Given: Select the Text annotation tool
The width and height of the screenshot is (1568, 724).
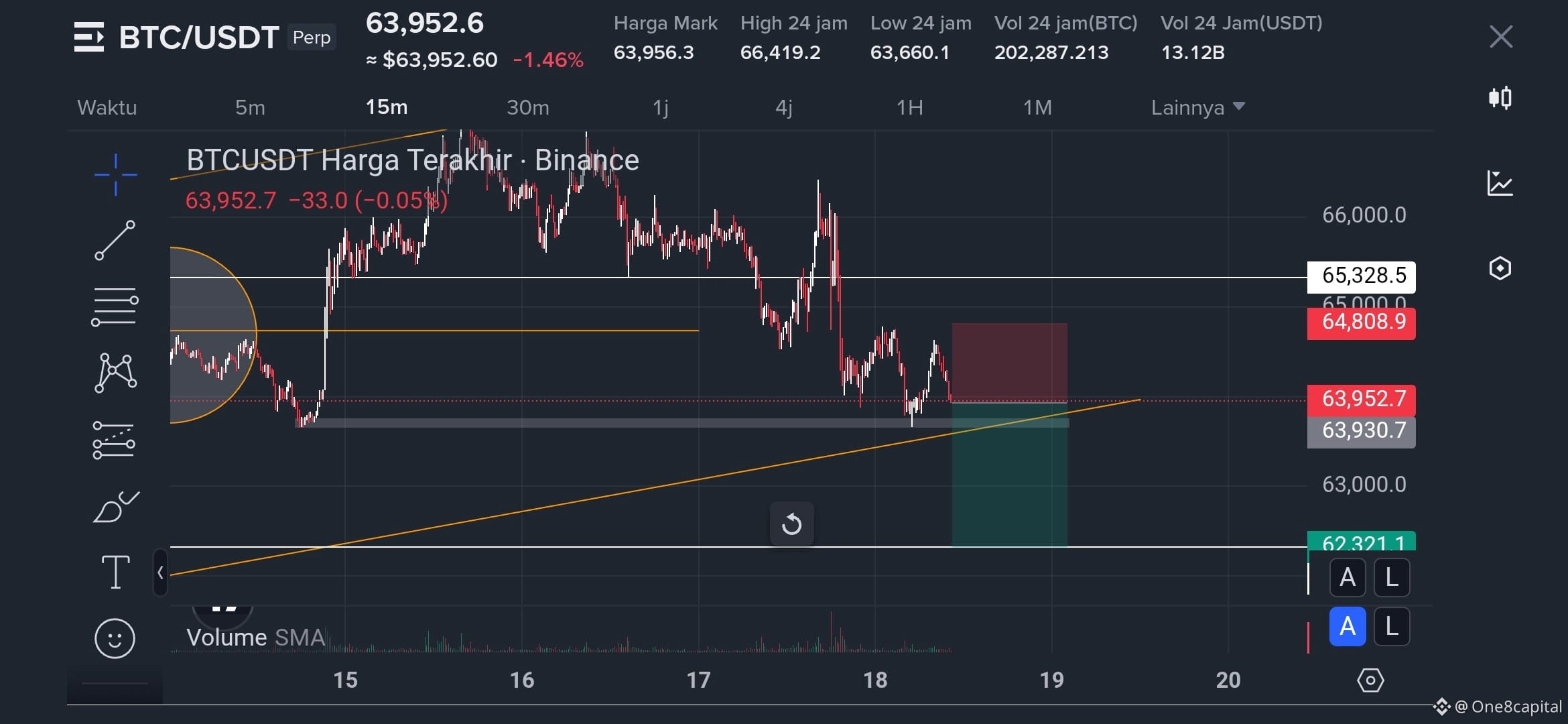Looking at the screenshot, I should [115, 572].
